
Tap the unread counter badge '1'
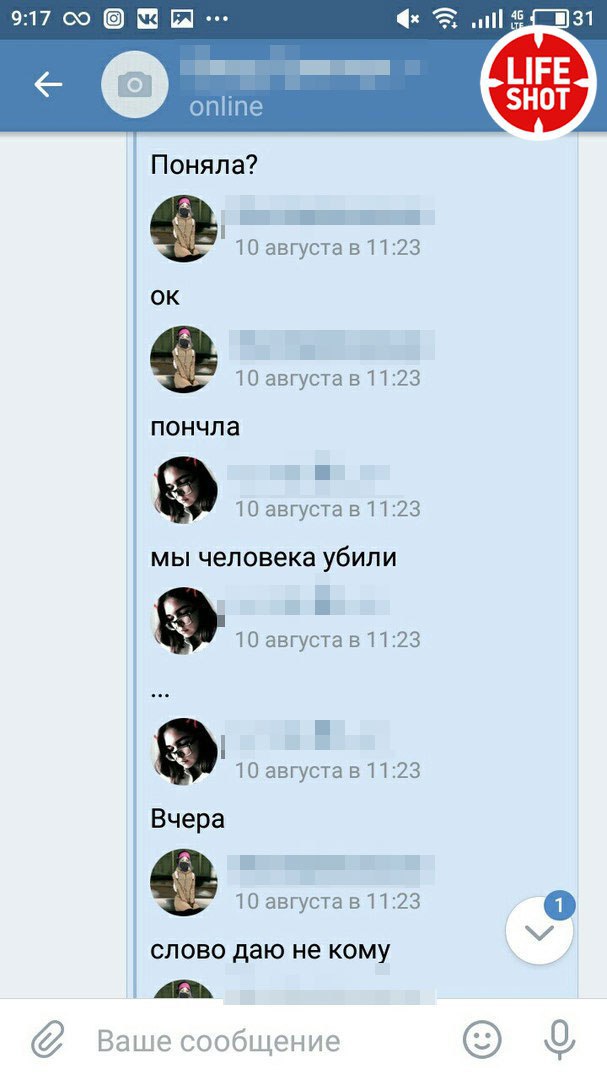point(559,905)
